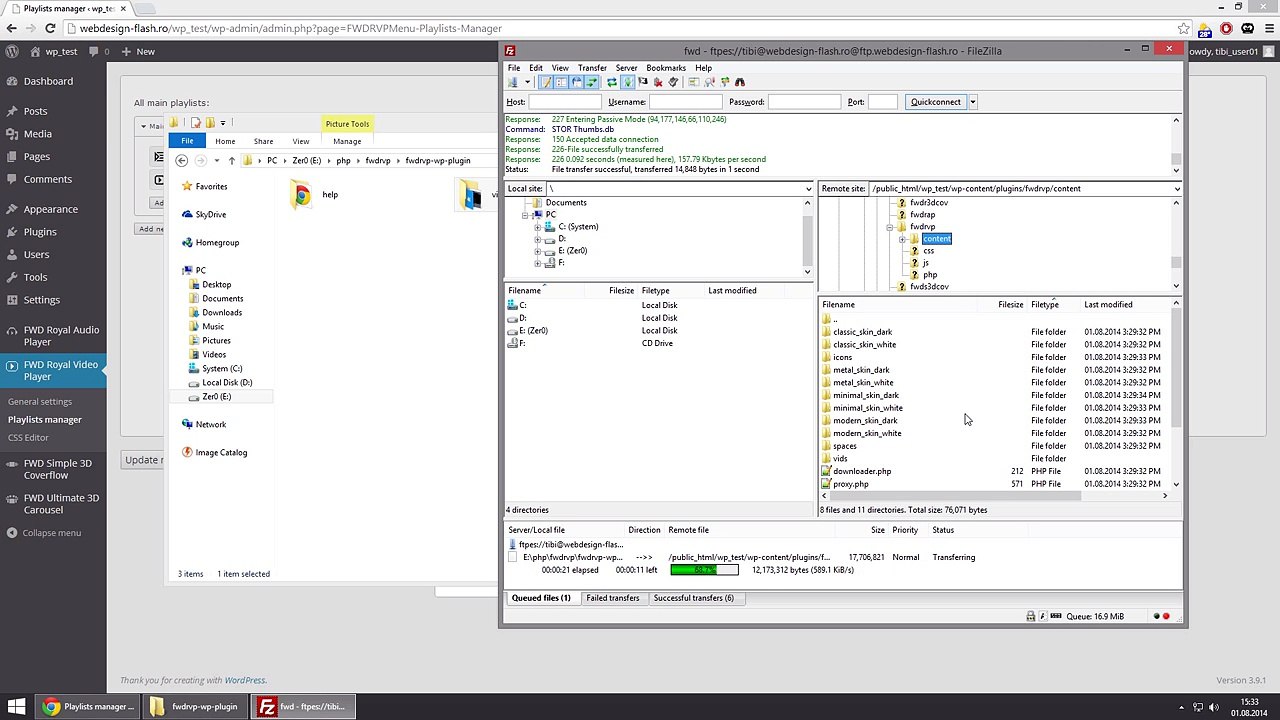
Task: Click the Users icon in WordPress sidebar
Action: coord(12,255)
